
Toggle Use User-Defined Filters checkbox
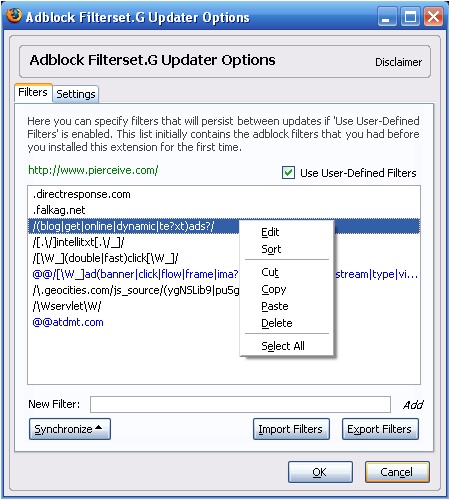click(288, 173)
